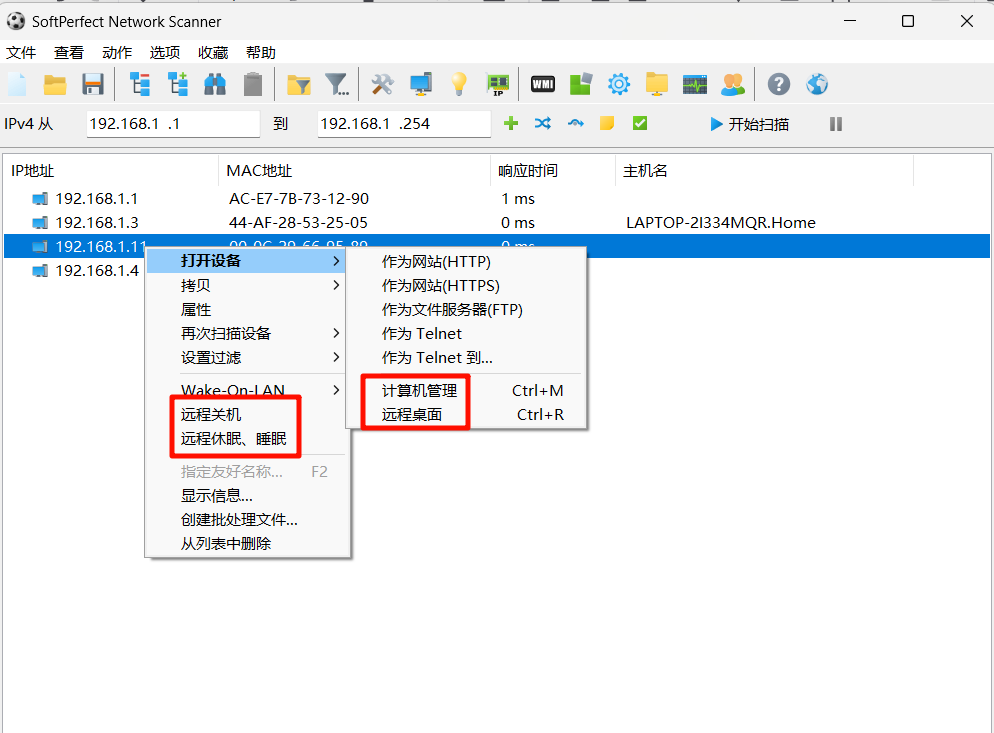Screen dimensions: 994x733
Task: Click the blue curved arrow icon
Action: (x=576, y=123)
